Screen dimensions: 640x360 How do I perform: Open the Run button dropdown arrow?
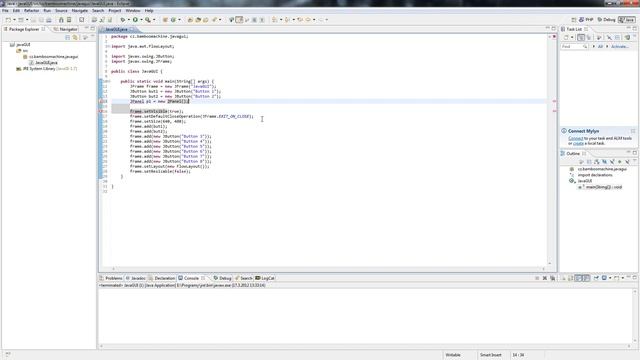141,20
